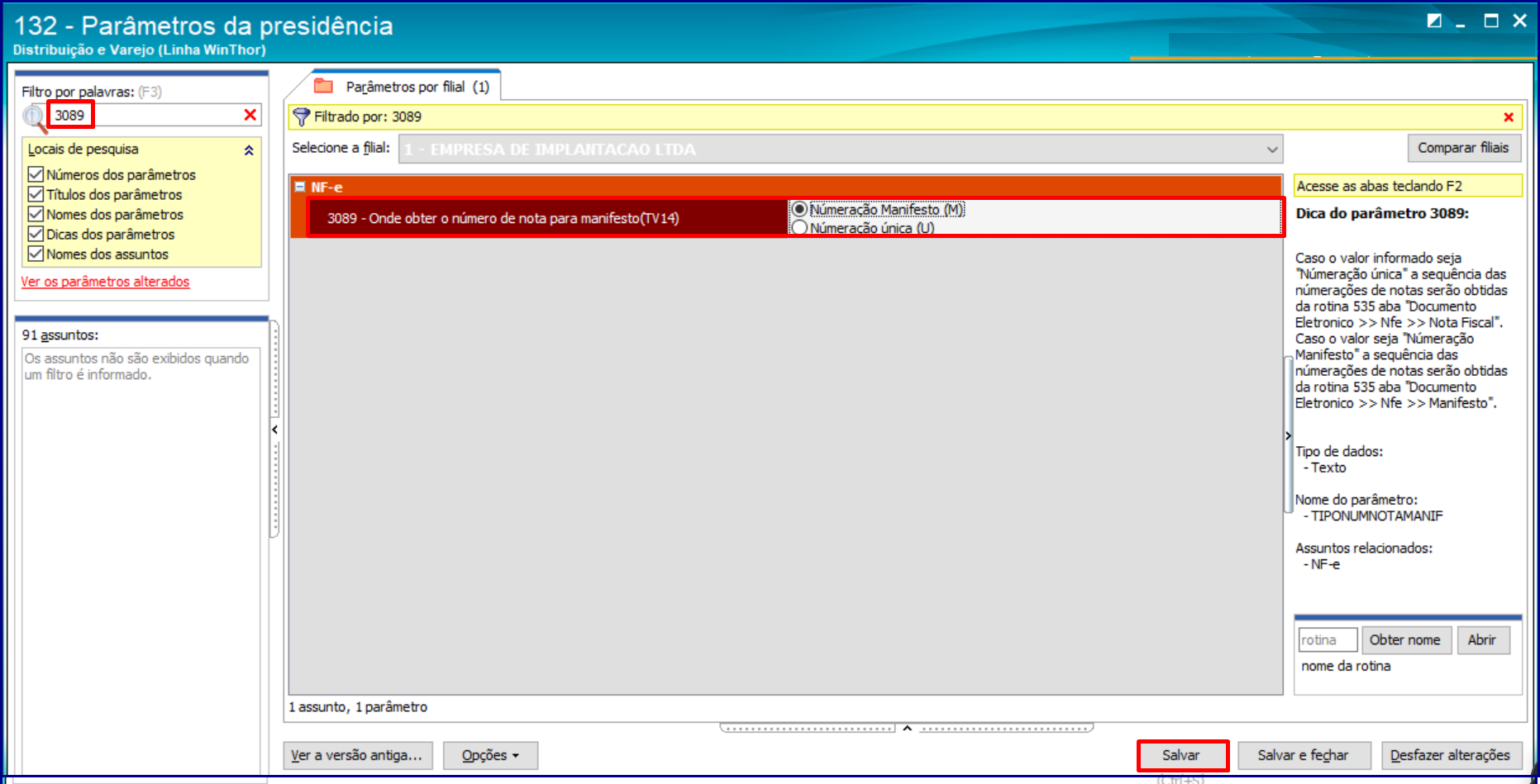Click Desfazer alterações button
1540x784 pixels.
[1451, 755]
